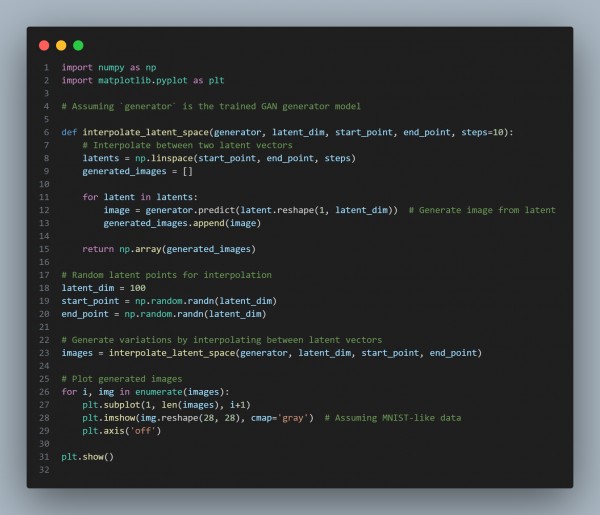Click 'plt.show()' line
The height and width of the screenshot is (515, 600).
point(88,457)
